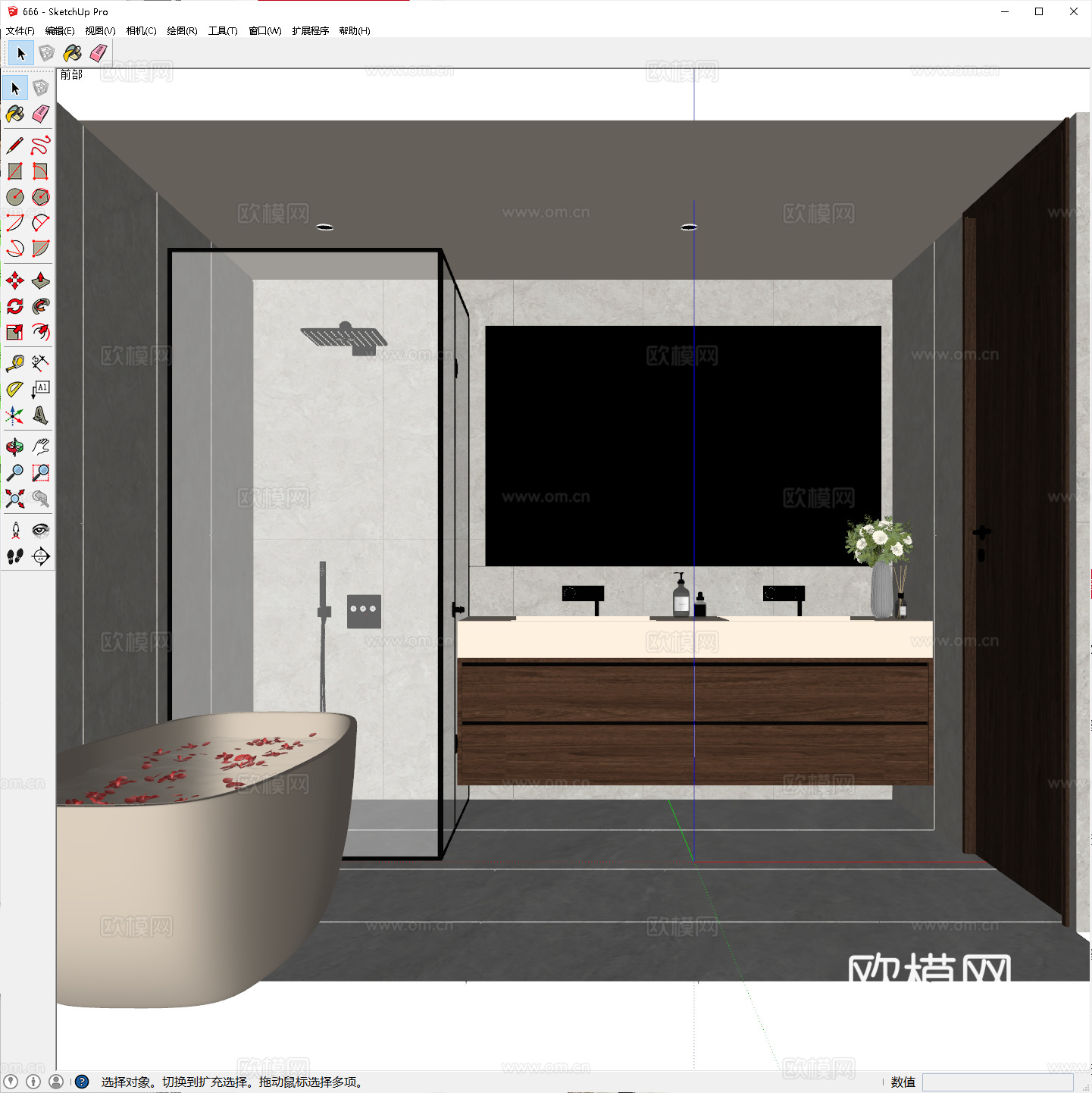This screenshot has width=1092, height=1093.
Task: Choose the Rotate tool
Action: (x=15, y=306)
